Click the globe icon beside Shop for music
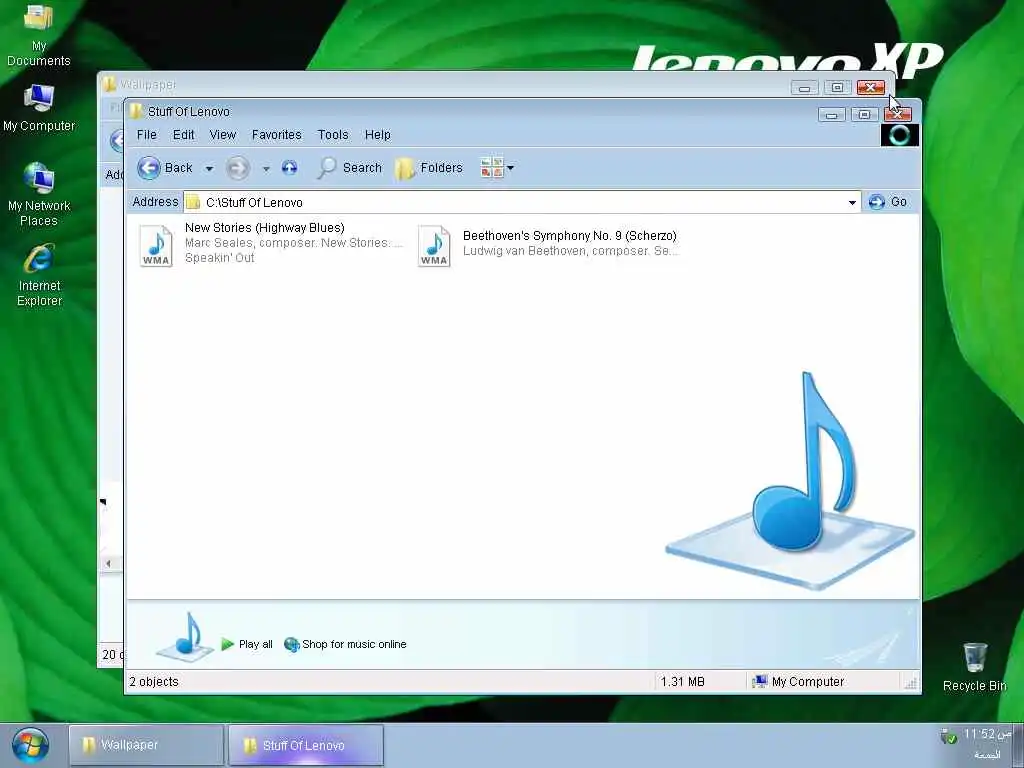 (291, 645)
